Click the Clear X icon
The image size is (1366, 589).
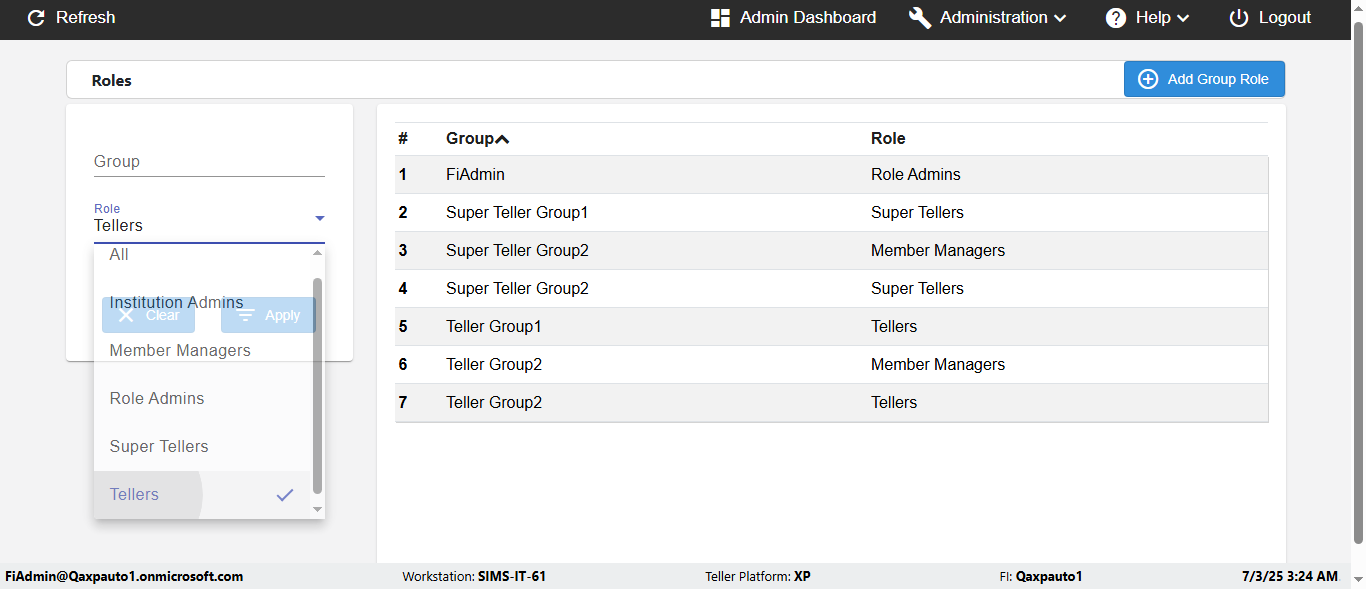pos(126,315)
